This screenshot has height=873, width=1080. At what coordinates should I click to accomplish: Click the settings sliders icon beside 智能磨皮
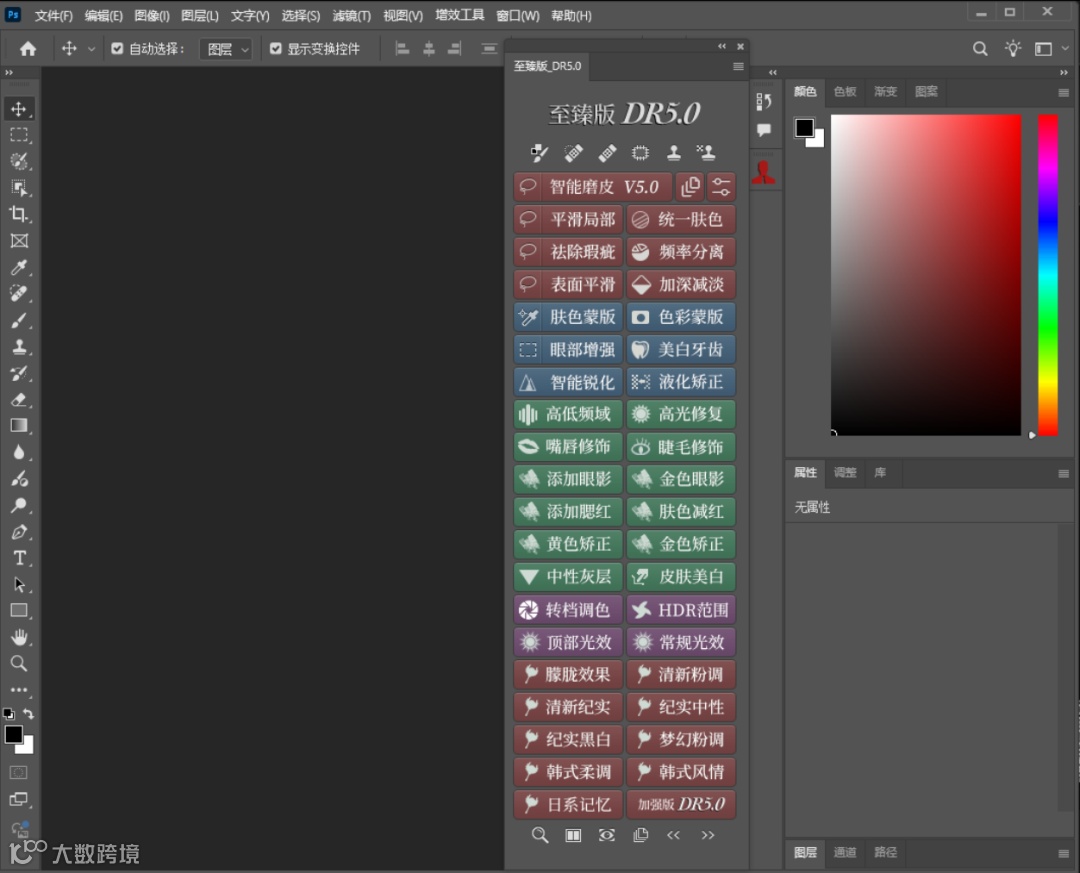(720, 187)
